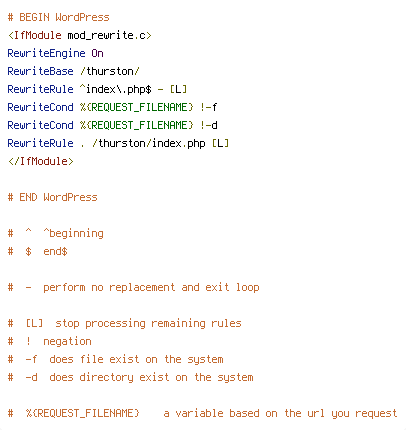Click the 'end$' comment text
Screen dimensions: 406x430
pos(55,251)
